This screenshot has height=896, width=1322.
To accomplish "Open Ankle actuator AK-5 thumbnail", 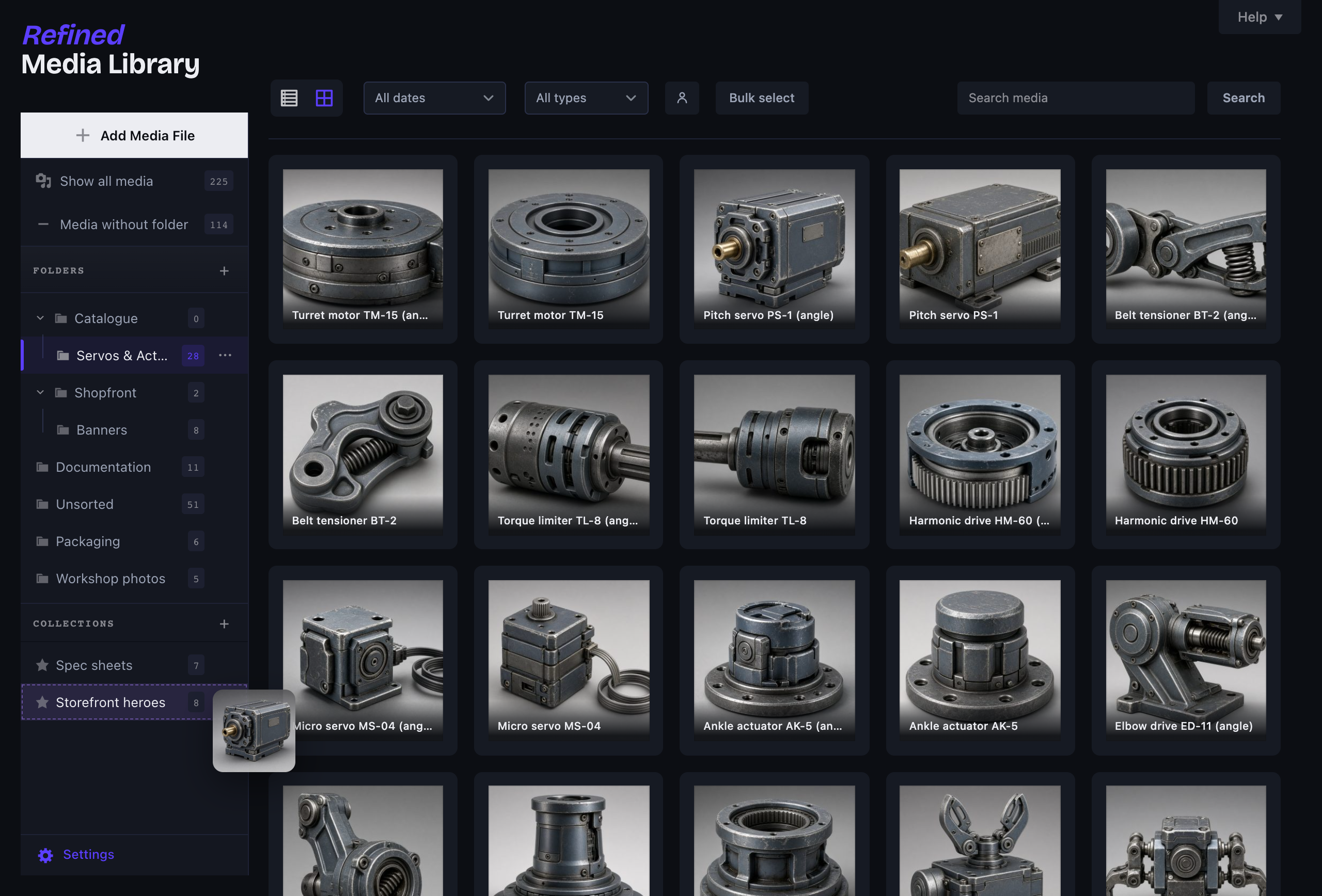I will point(980,660).
